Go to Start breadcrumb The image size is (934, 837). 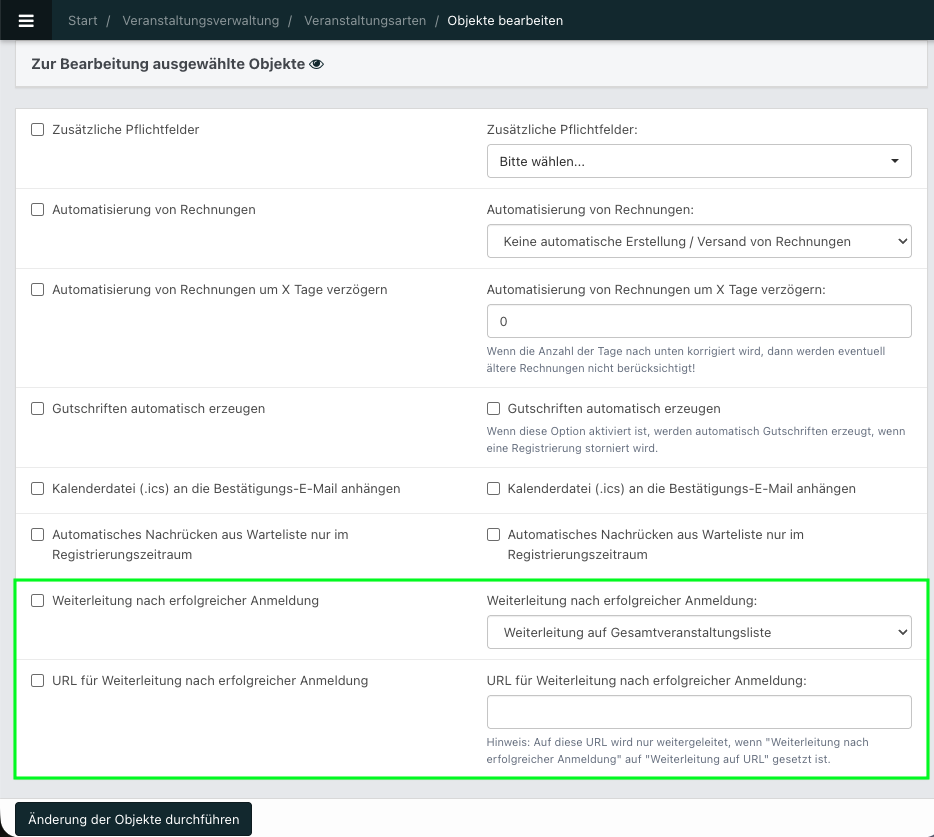pos(82,20)
